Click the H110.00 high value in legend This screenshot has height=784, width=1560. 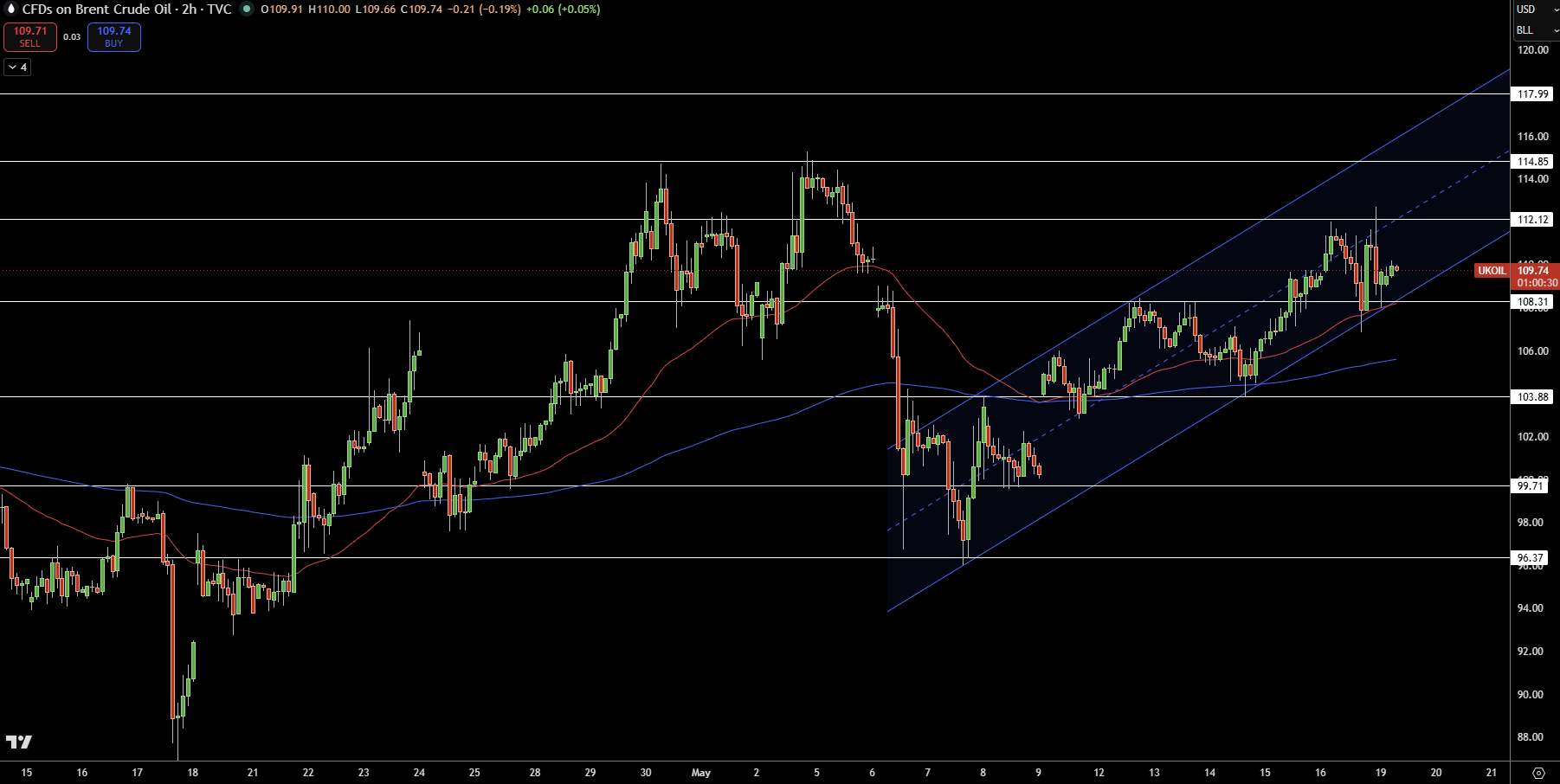330,10
